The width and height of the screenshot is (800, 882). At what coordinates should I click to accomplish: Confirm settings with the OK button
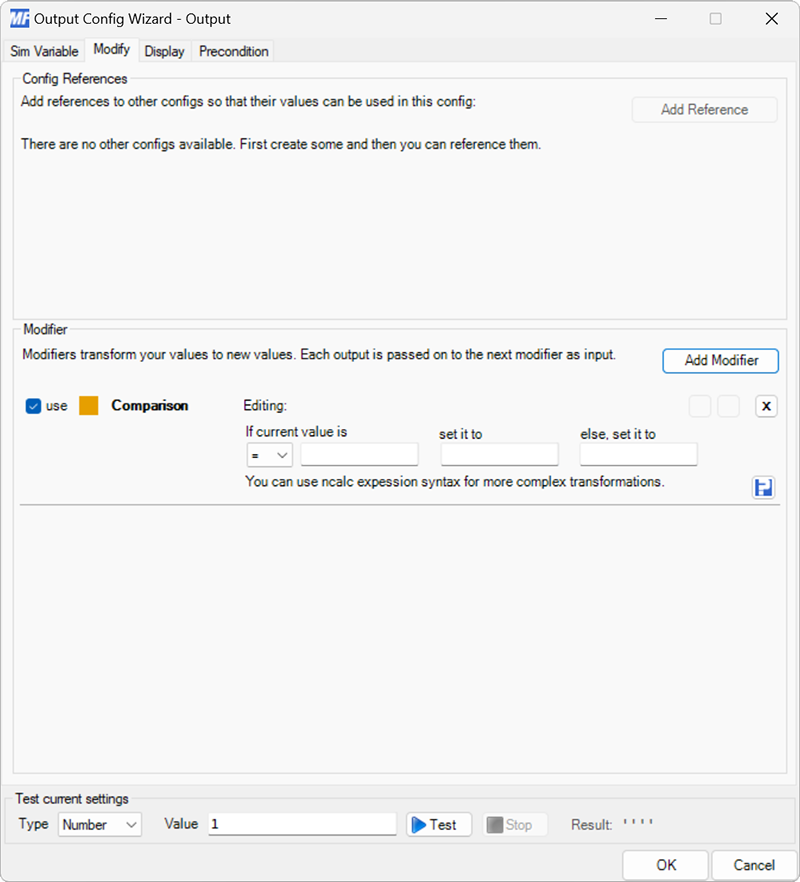tap(665, 865)
